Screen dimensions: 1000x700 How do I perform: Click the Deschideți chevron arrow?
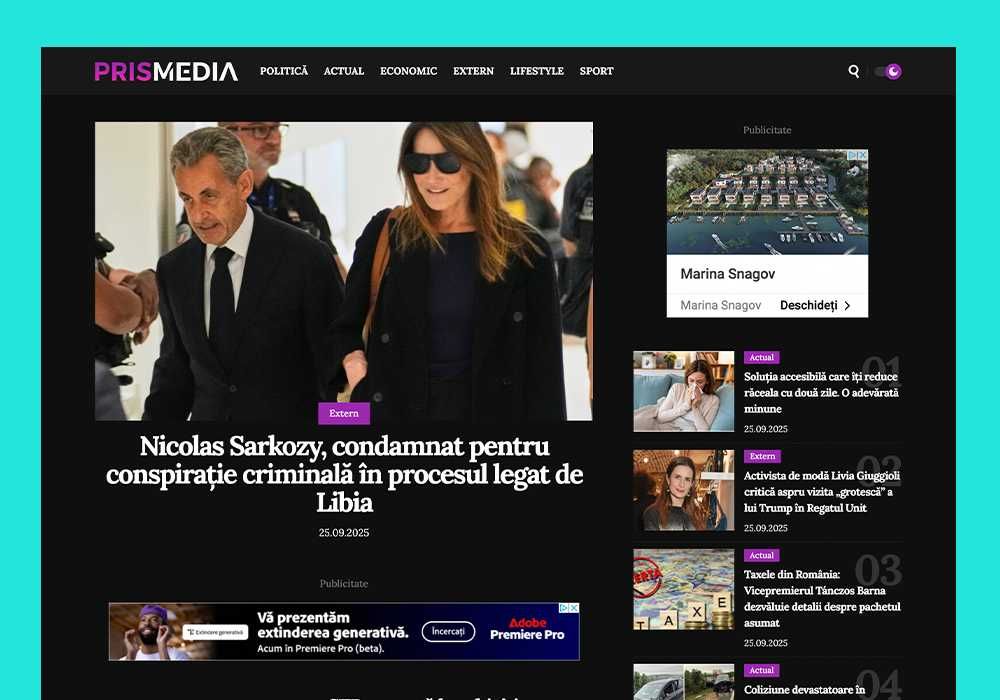(x=847, y=305)
